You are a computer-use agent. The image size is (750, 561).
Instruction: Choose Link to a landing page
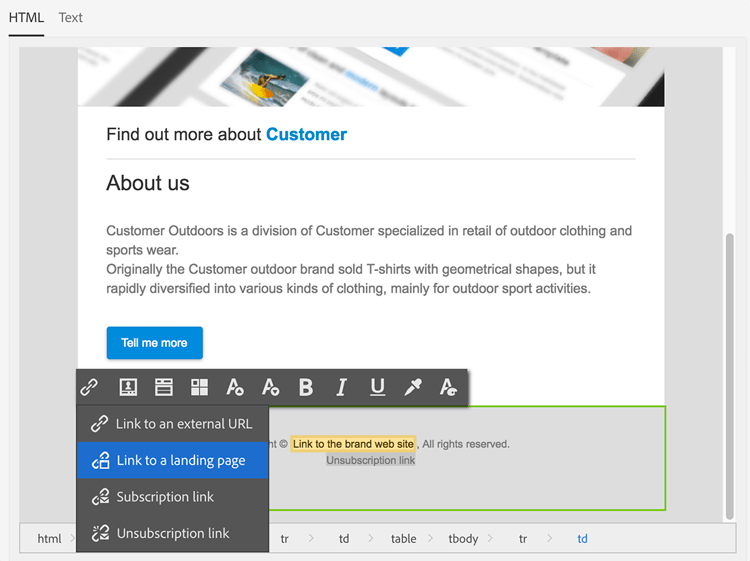tap(173, 460)
